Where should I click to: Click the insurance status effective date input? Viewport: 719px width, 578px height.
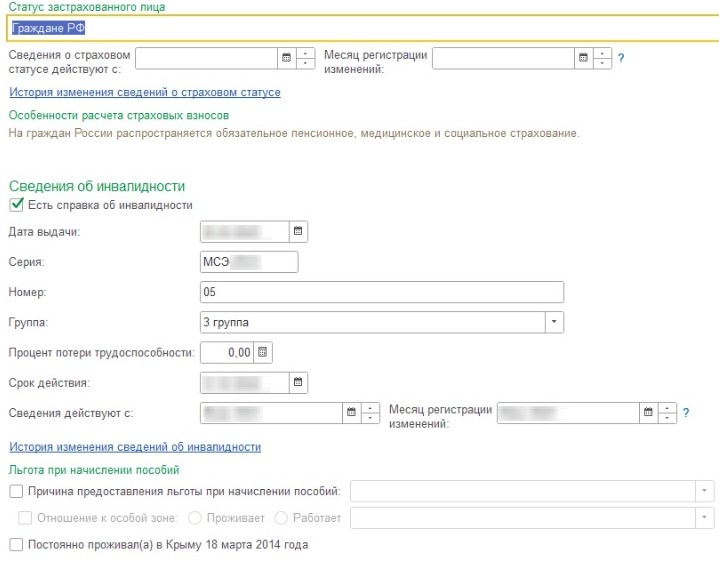point(206,58)
